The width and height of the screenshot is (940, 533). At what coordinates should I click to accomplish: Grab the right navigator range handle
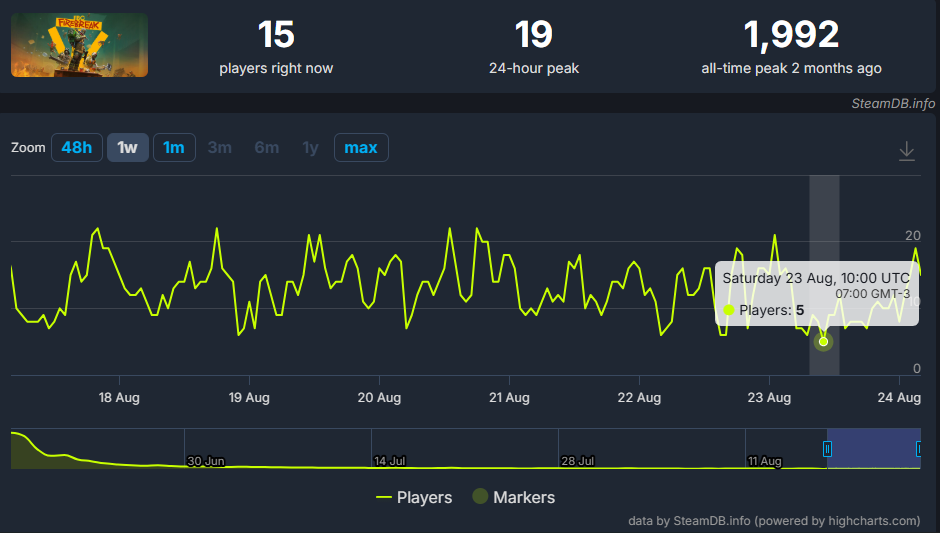(x=918, y=448)
